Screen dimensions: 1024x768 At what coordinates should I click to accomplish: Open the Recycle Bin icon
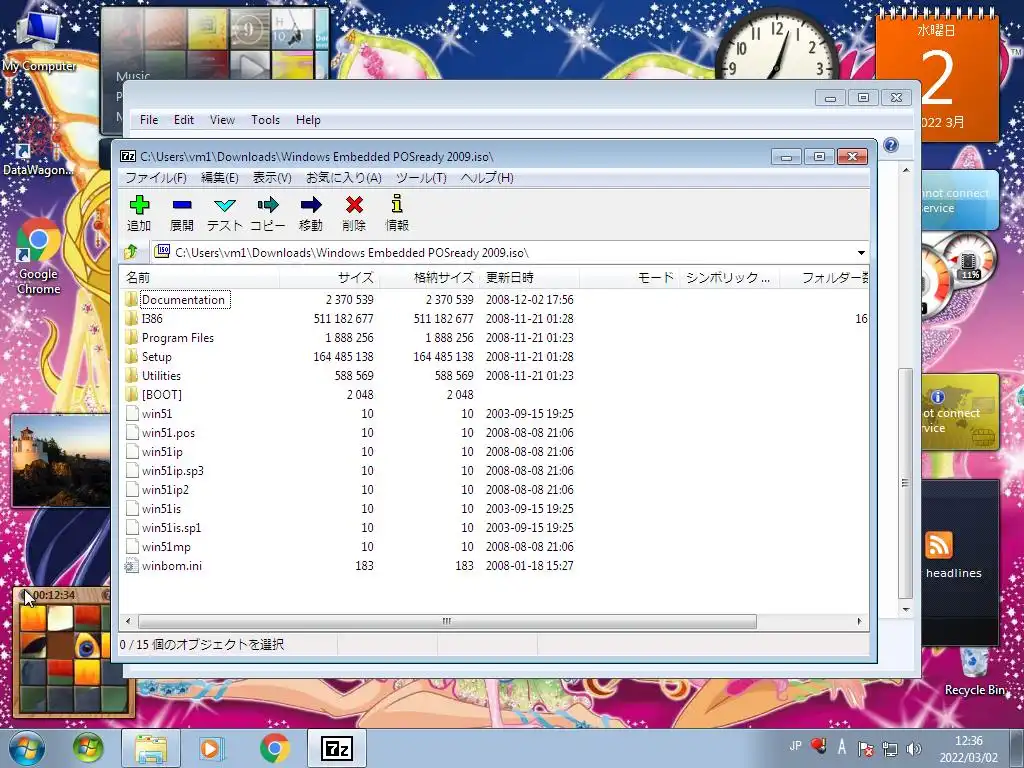tap(974, 671)
